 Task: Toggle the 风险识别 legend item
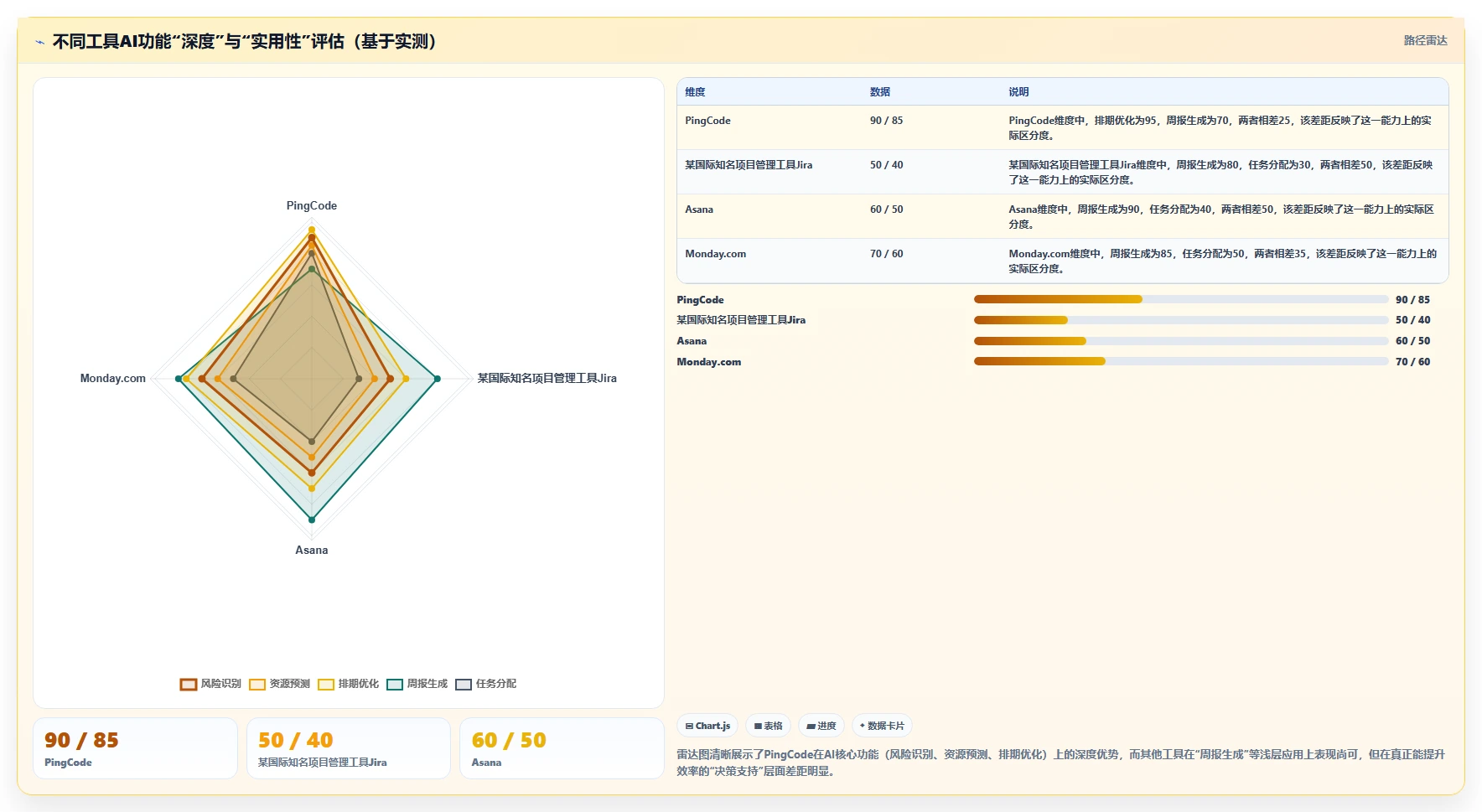coord(211,684)
